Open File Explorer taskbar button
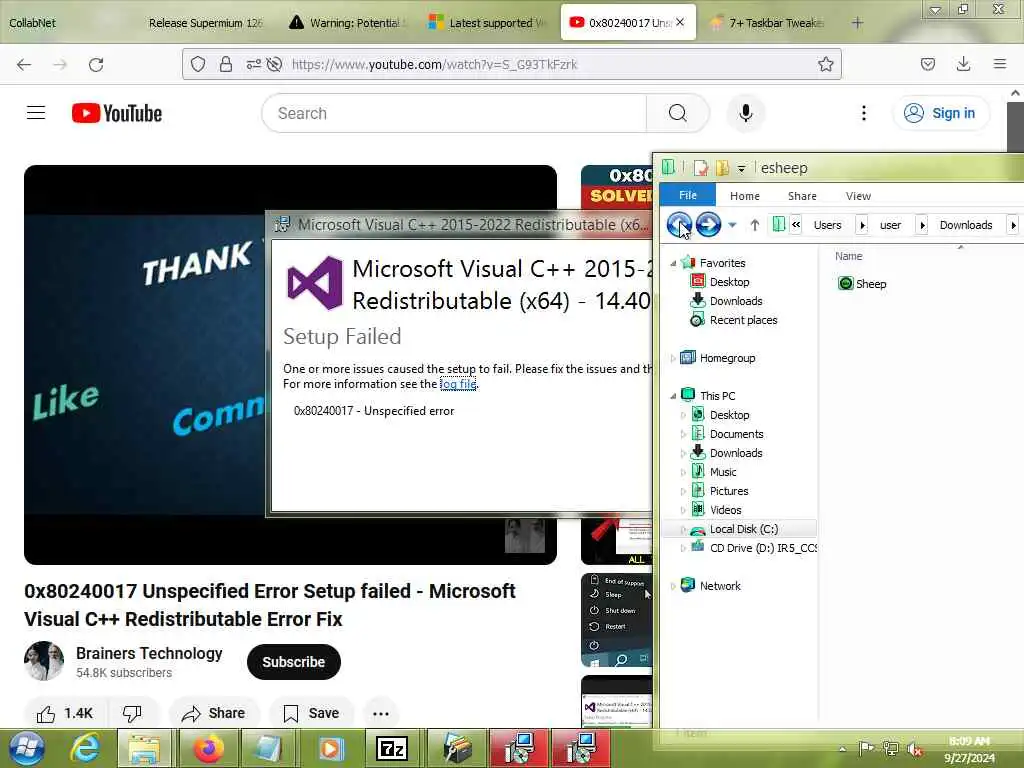The height and width of the screenshot is (768, 1024). [144, 748]
